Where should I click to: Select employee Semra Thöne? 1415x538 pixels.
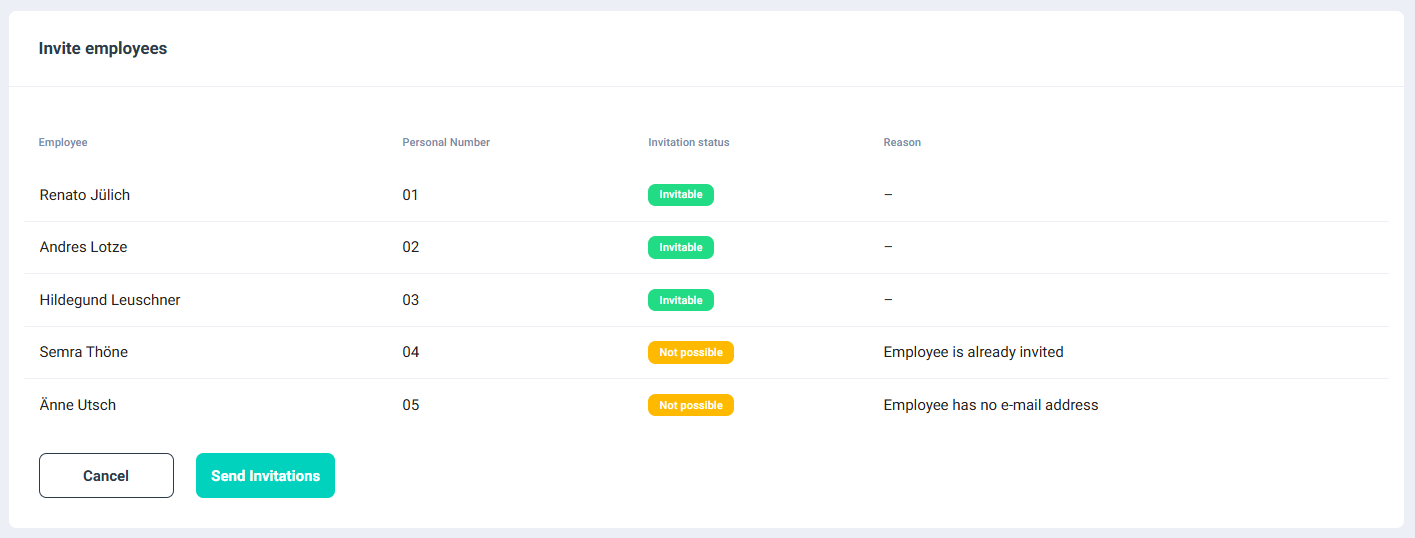pos(84,352)
